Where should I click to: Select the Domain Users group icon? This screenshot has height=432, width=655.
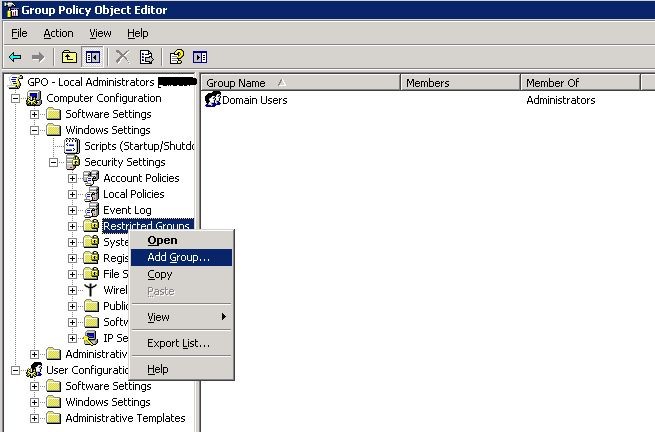[212, 99]
